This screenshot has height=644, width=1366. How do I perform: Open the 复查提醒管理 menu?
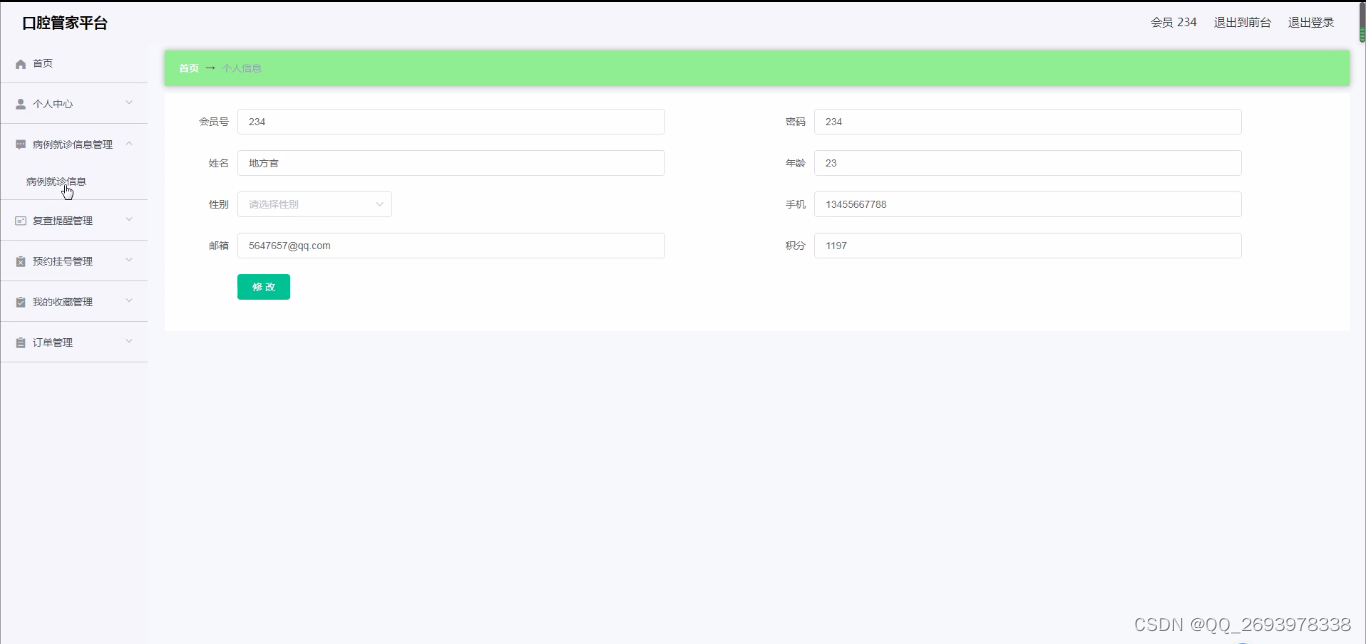74,221
